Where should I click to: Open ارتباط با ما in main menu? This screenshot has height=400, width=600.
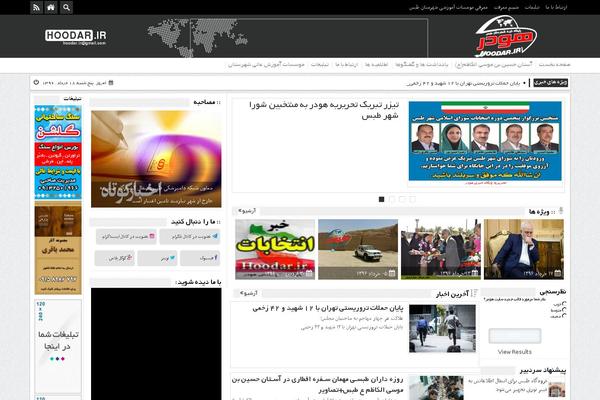[347, 64]
